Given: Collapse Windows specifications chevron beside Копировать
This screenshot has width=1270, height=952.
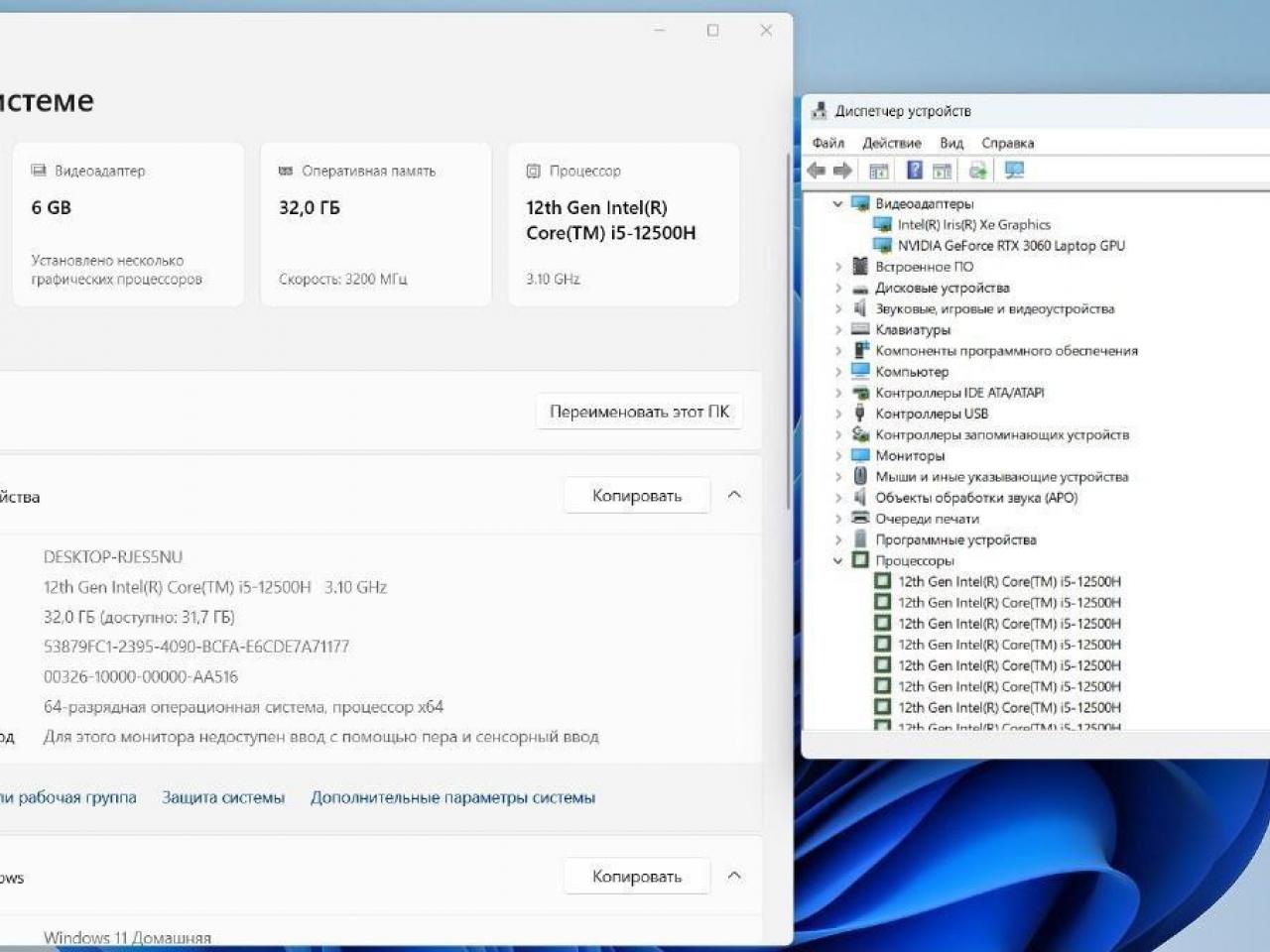Looking at the screenshot, I should click(x=734, y=876).
